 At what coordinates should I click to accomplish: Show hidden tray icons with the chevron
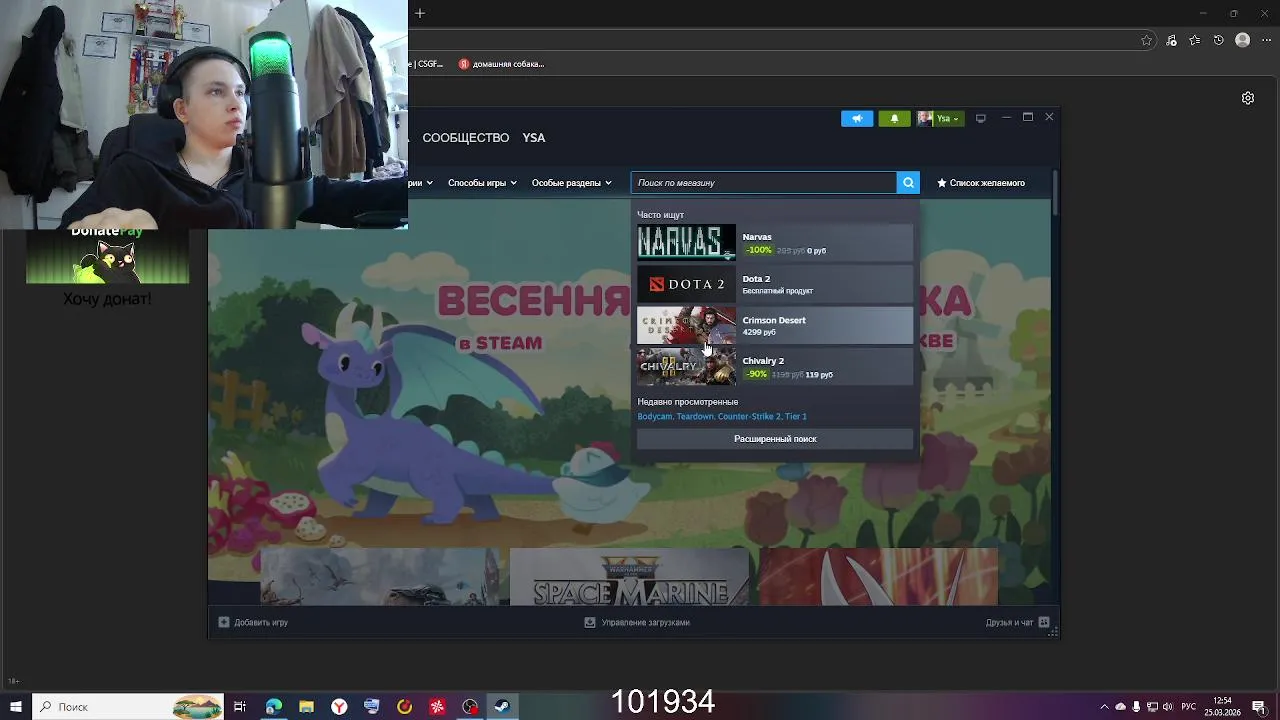pos(1105,707)
